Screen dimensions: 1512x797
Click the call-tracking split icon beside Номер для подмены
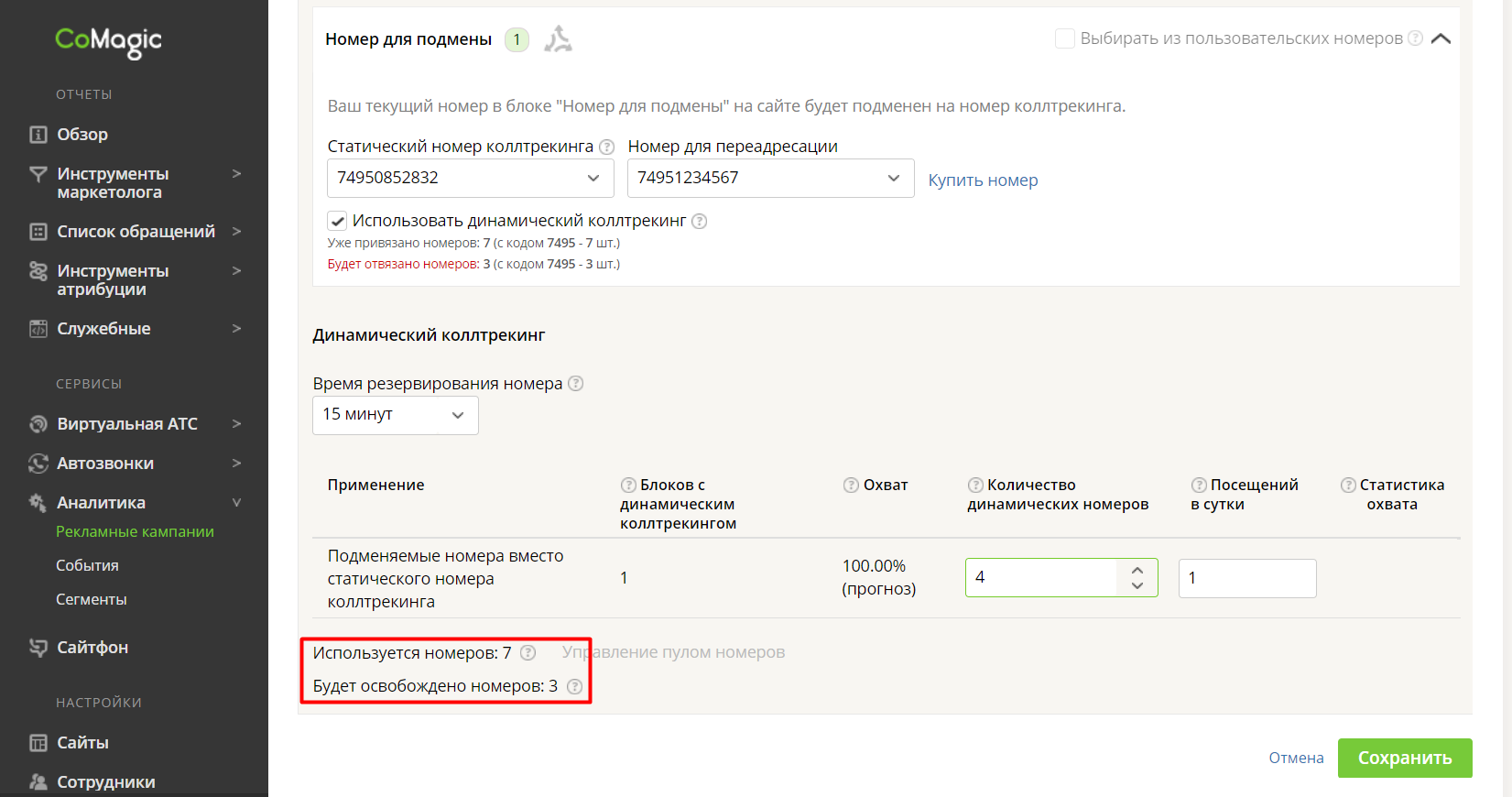click(558, 39)
